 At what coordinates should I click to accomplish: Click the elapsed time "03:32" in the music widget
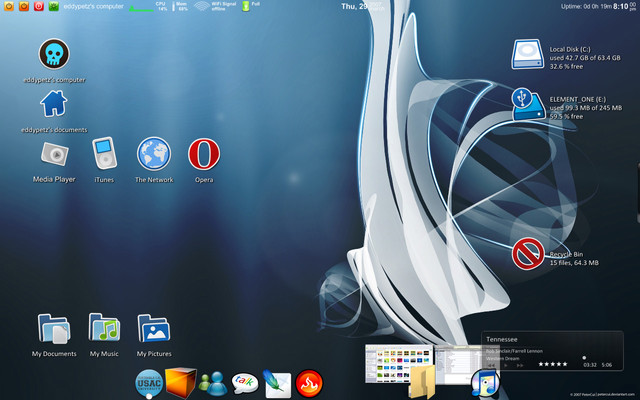coord(590,365)
